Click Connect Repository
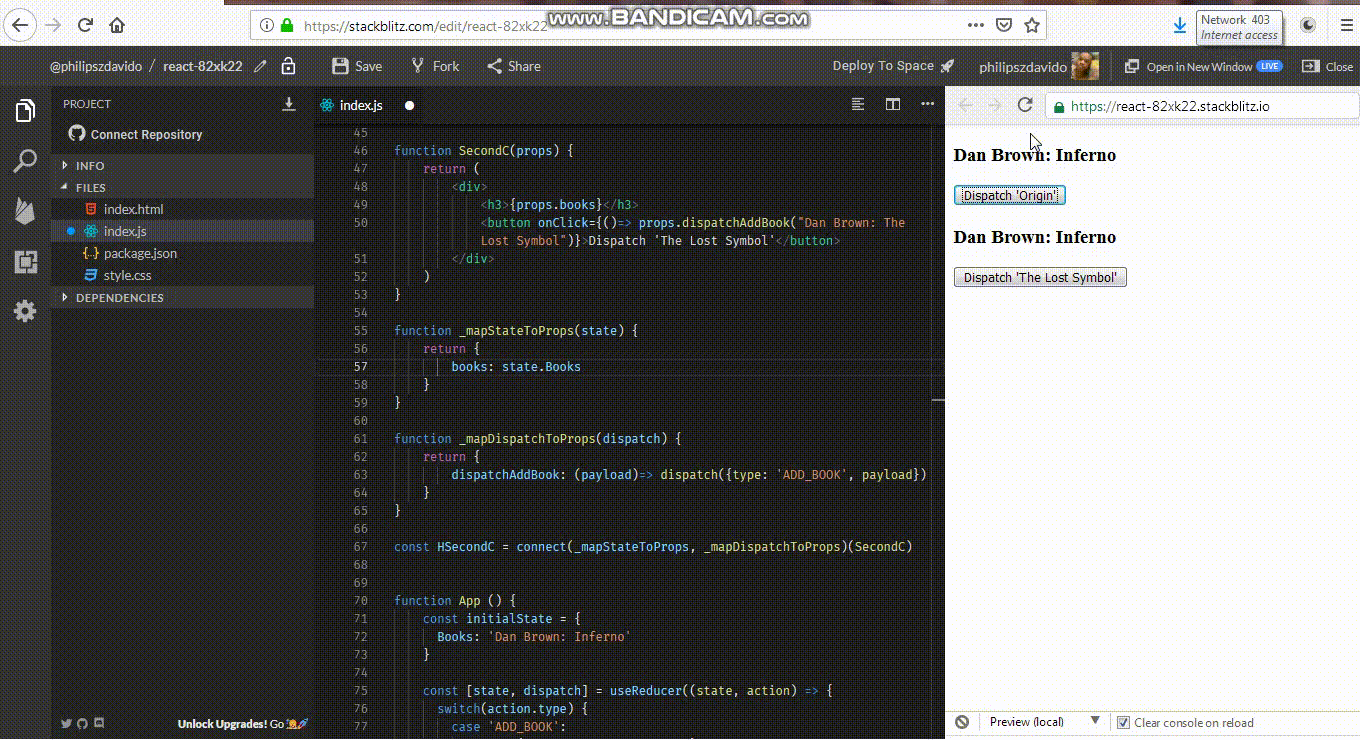 point(135,134)
